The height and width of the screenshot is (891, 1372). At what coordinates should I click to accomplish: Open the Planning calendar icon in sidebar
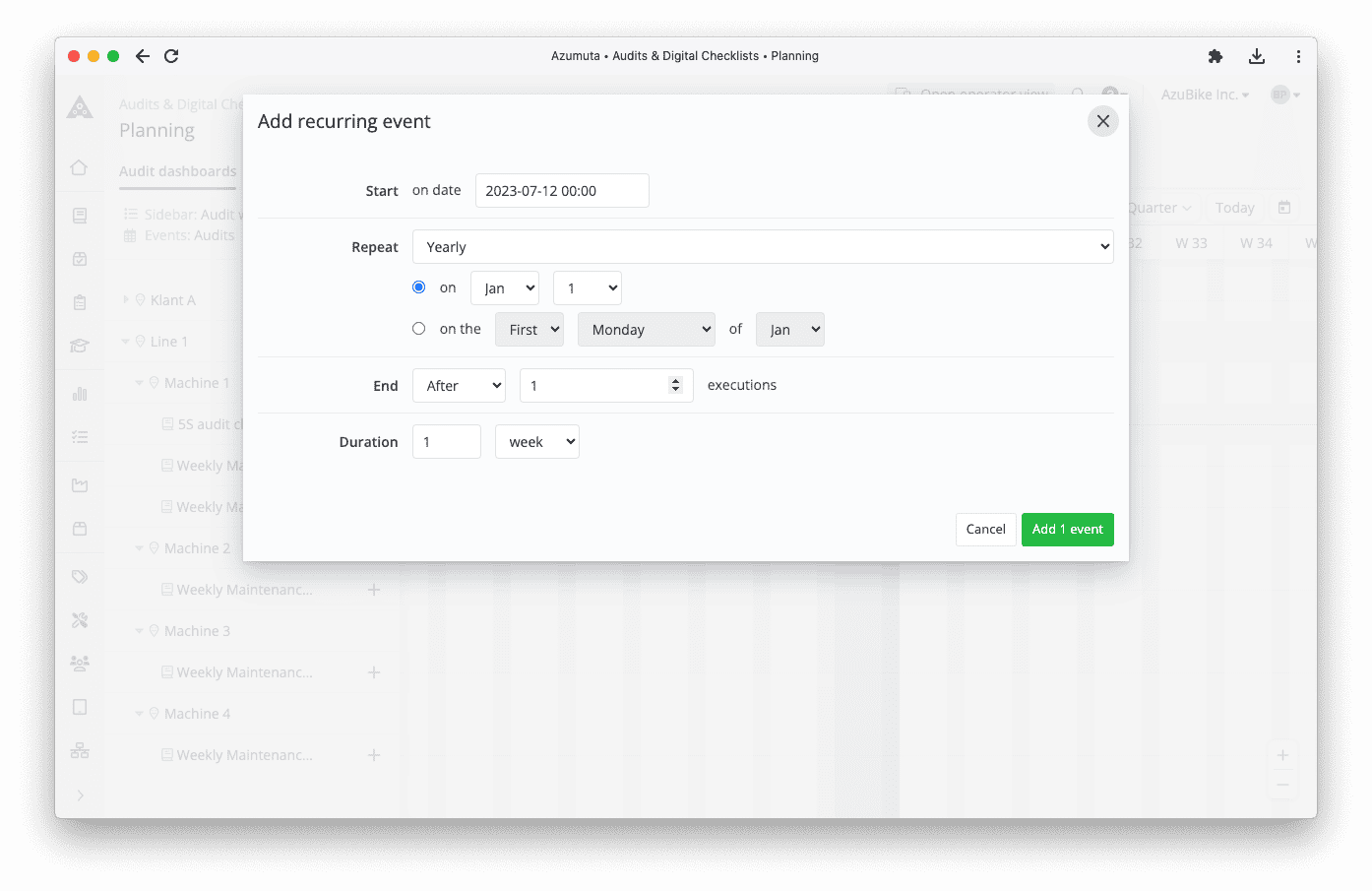[x=80, y=259]
